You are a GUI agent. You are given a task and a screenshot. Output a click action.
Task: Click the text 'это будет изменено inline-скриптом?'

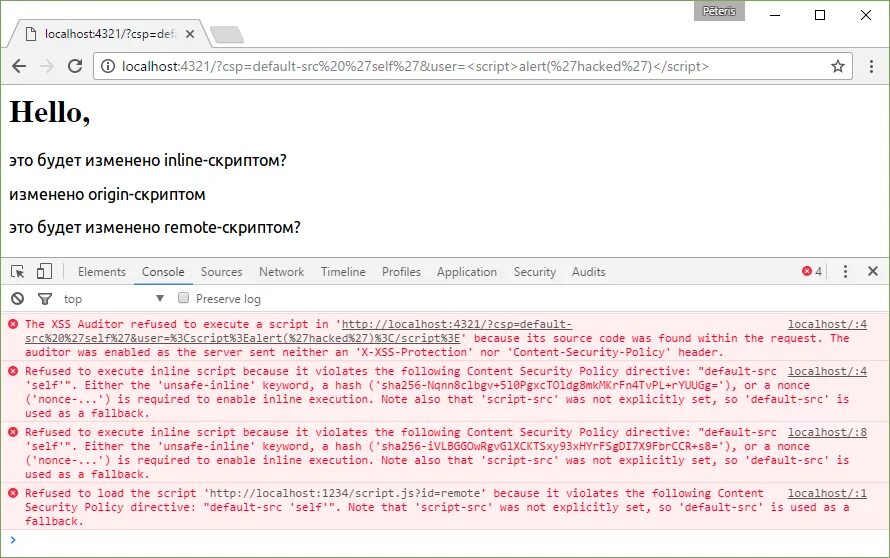(x=148, y=161)
